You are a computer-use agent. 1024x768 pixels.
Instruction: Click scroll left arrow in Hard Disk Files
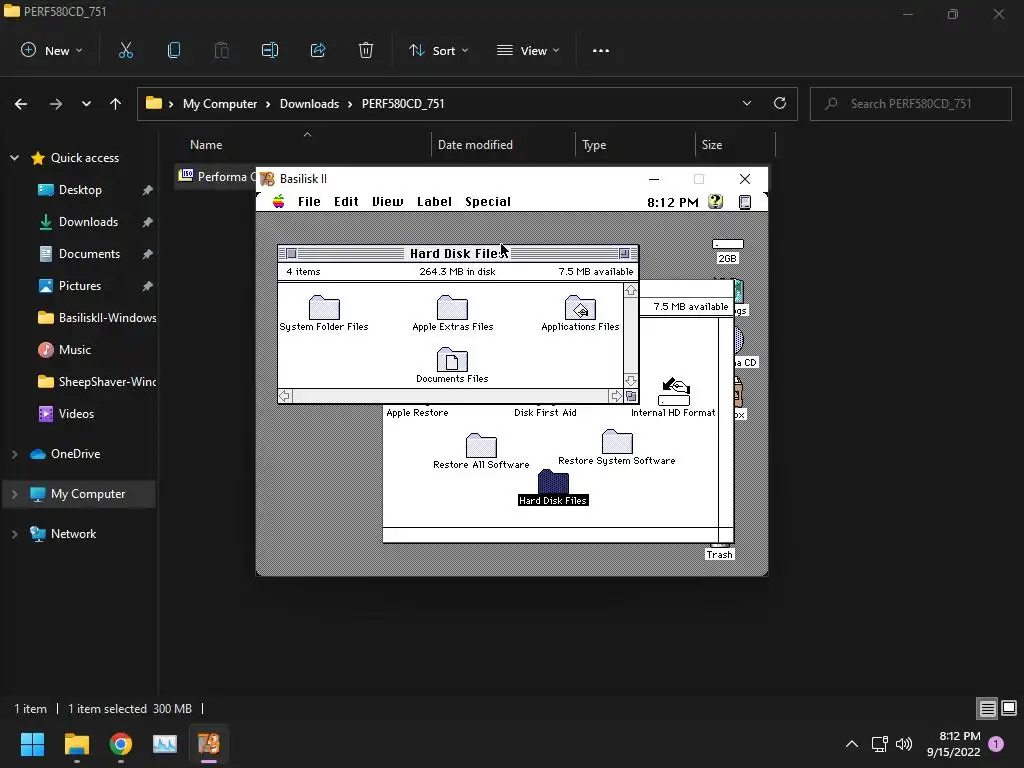pos(285,396)
